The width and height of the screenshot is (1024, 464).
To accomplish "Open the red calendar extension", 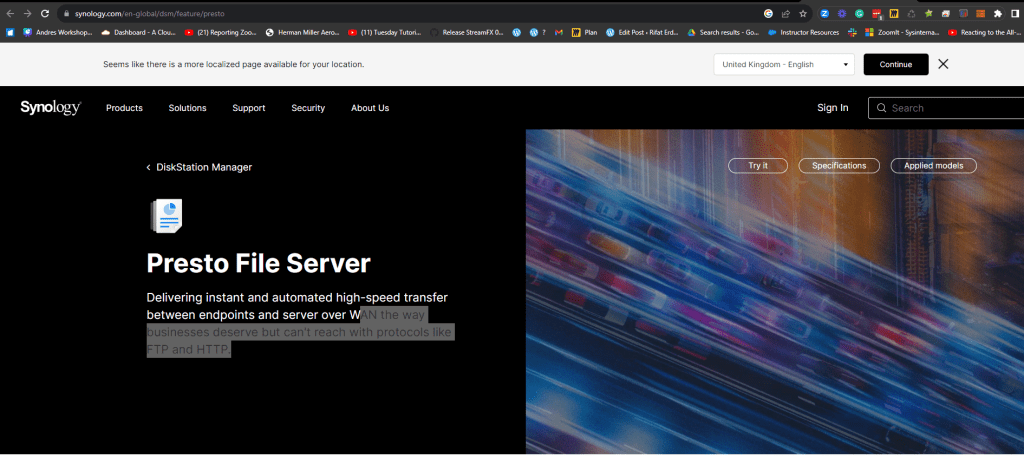I will (877, 13).
